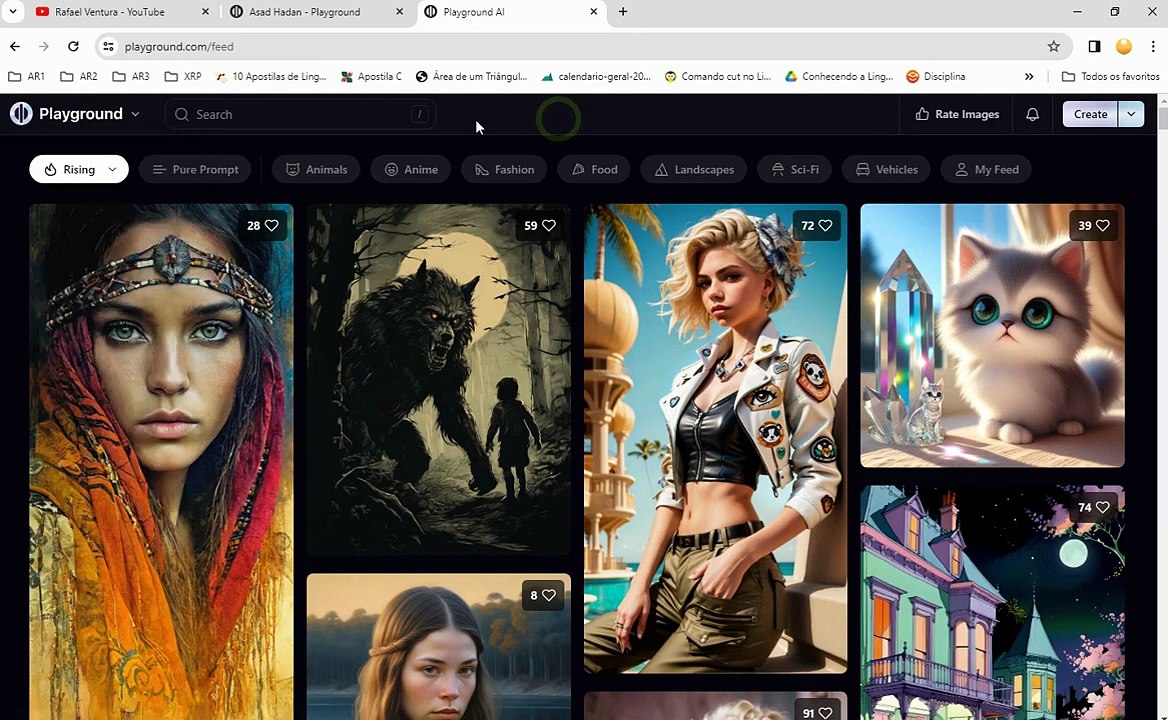Filter feed by Food
This screenshot has width=1168, height=720.
pyautogui.click(x=594, y=169)
